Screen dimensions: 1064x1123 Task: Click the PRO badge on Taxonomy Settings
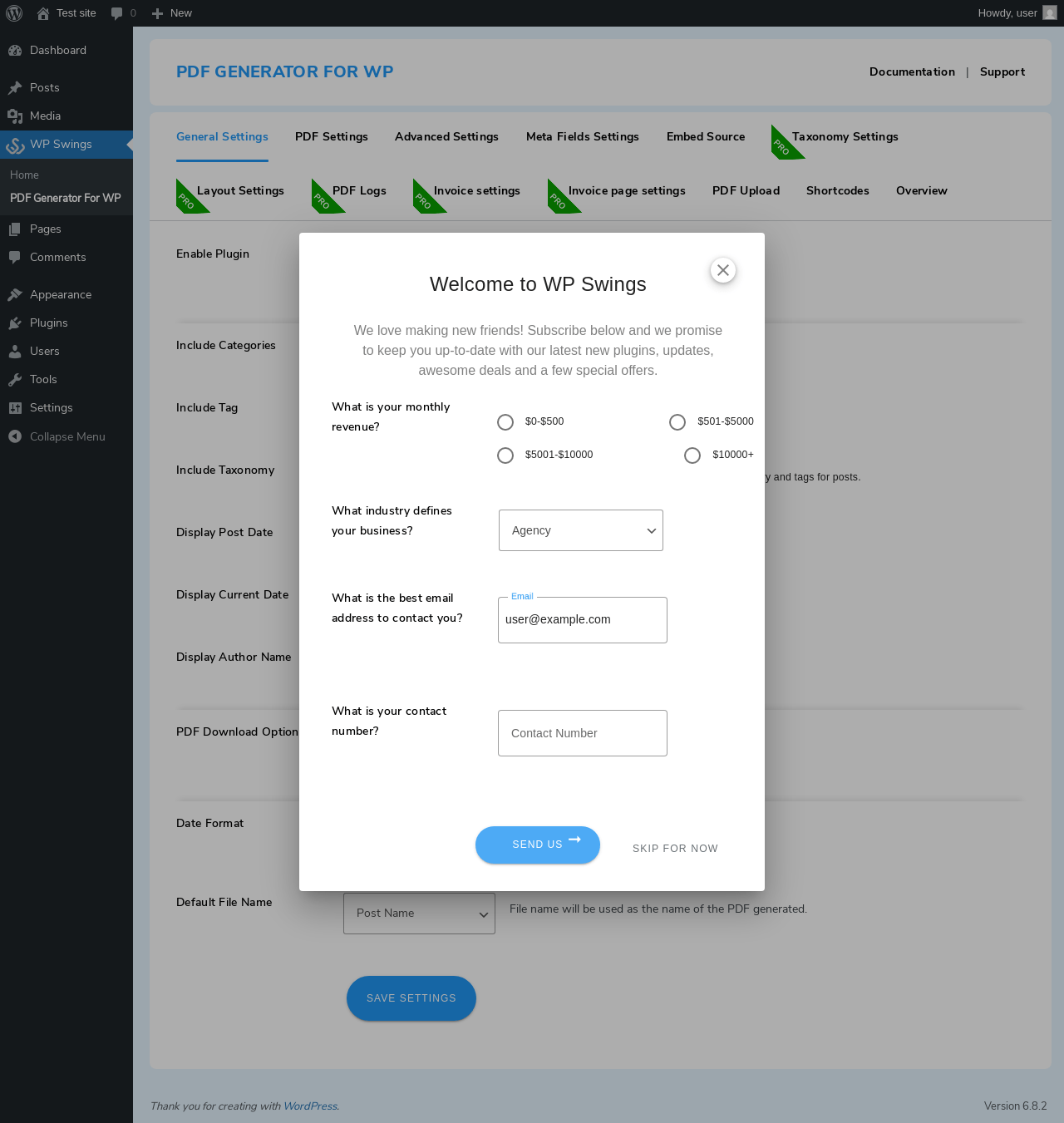click(782, 146)
